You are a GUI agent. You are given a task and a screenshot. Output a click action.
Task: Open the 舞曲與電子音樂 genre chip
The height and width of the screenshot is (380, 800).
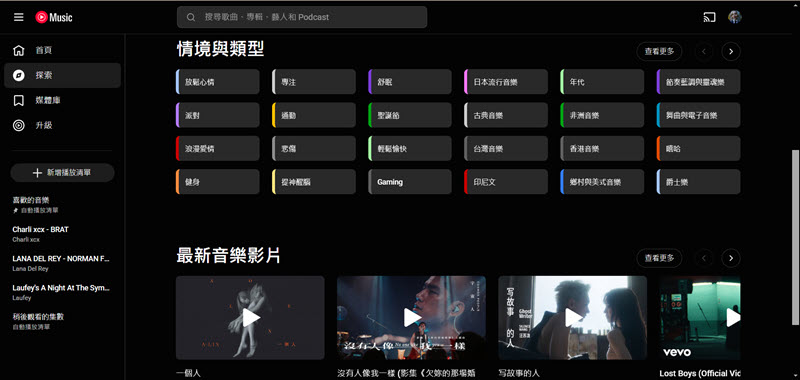click(x=698, y=115)
